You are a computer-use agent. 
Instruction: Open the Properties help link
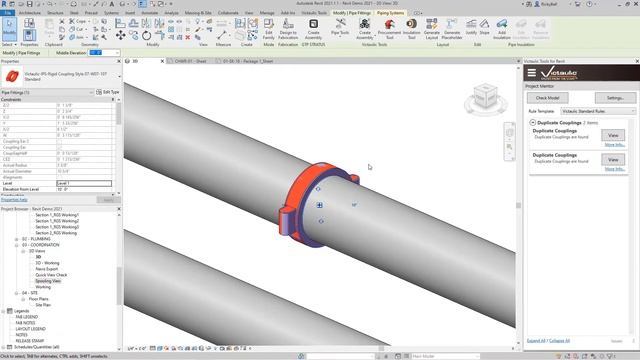[x=14, y=200]
